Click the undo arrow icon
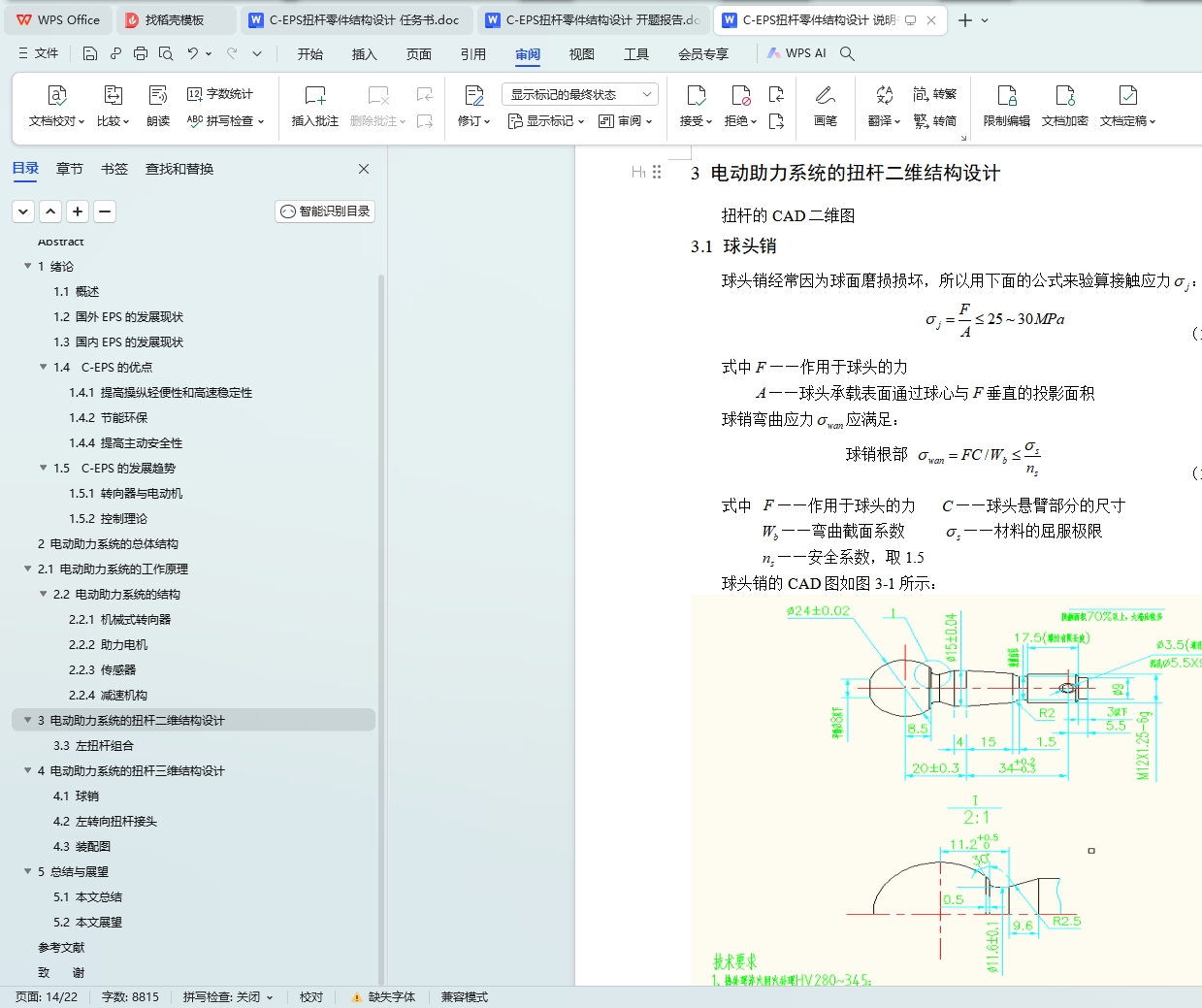The image size is (1202, 1008). pyautogui.click(x=193, y=53)
